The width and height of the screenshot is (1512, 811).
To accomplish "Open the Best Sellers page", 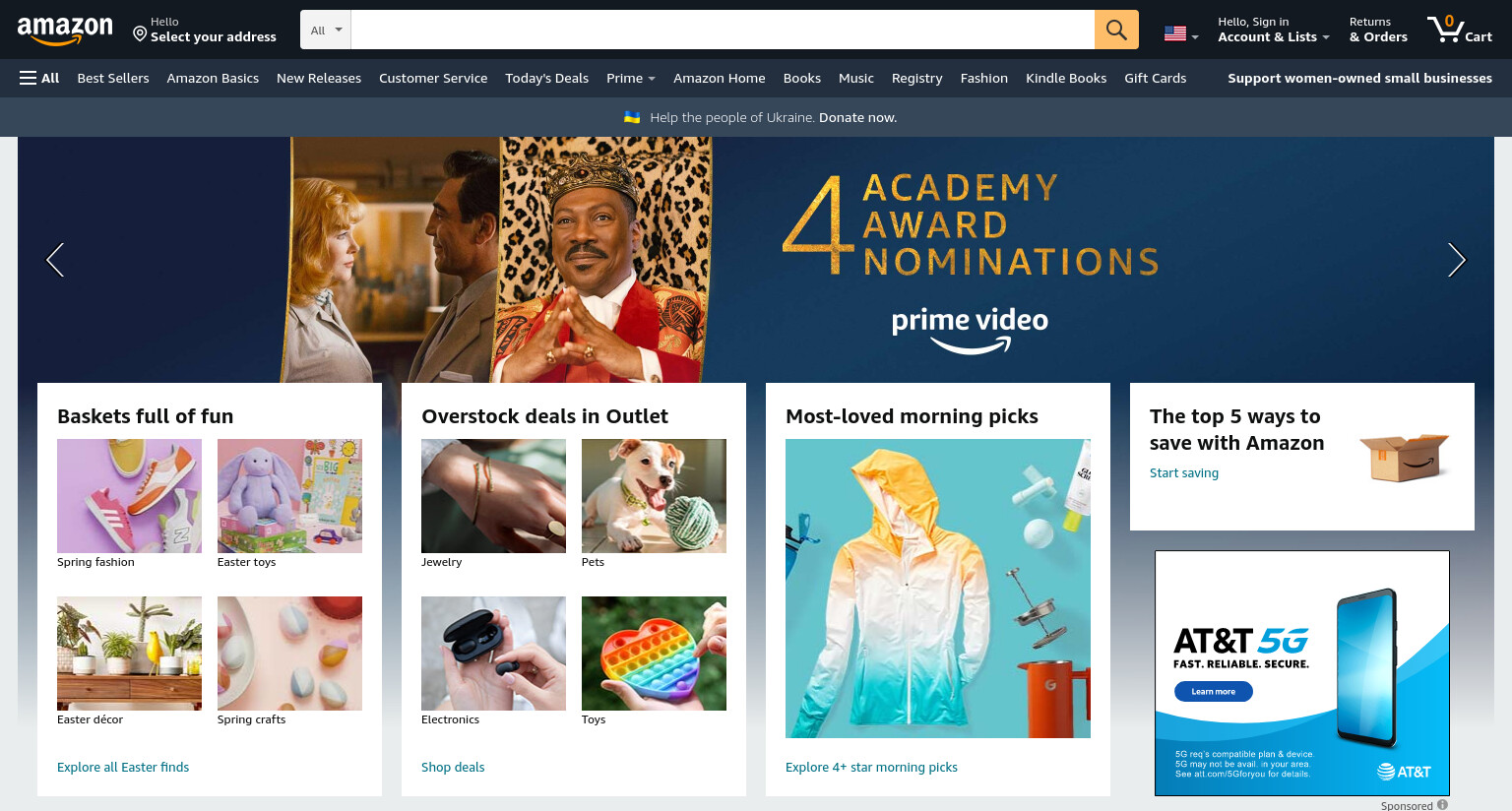I will (113, 78).
